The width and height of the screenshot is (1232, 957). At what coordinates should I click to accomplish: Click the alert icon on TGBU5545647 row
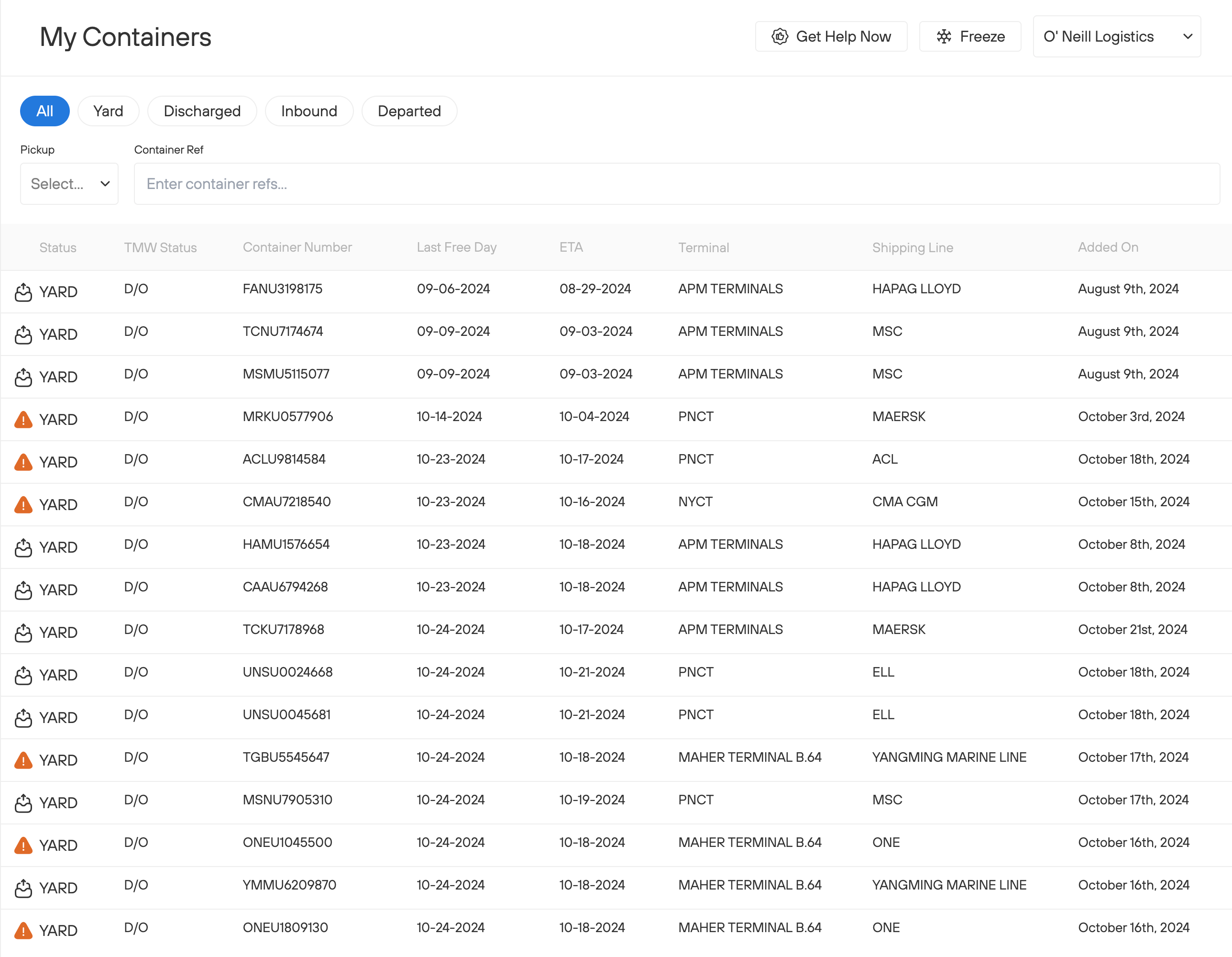pyautogui.click(x=23, y=759)
